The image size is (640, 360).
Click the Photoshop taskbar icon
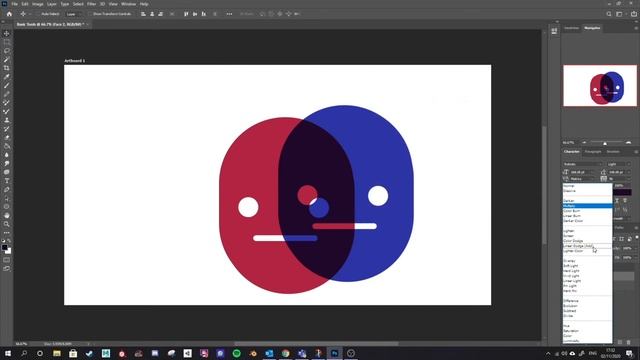(335, 353)
